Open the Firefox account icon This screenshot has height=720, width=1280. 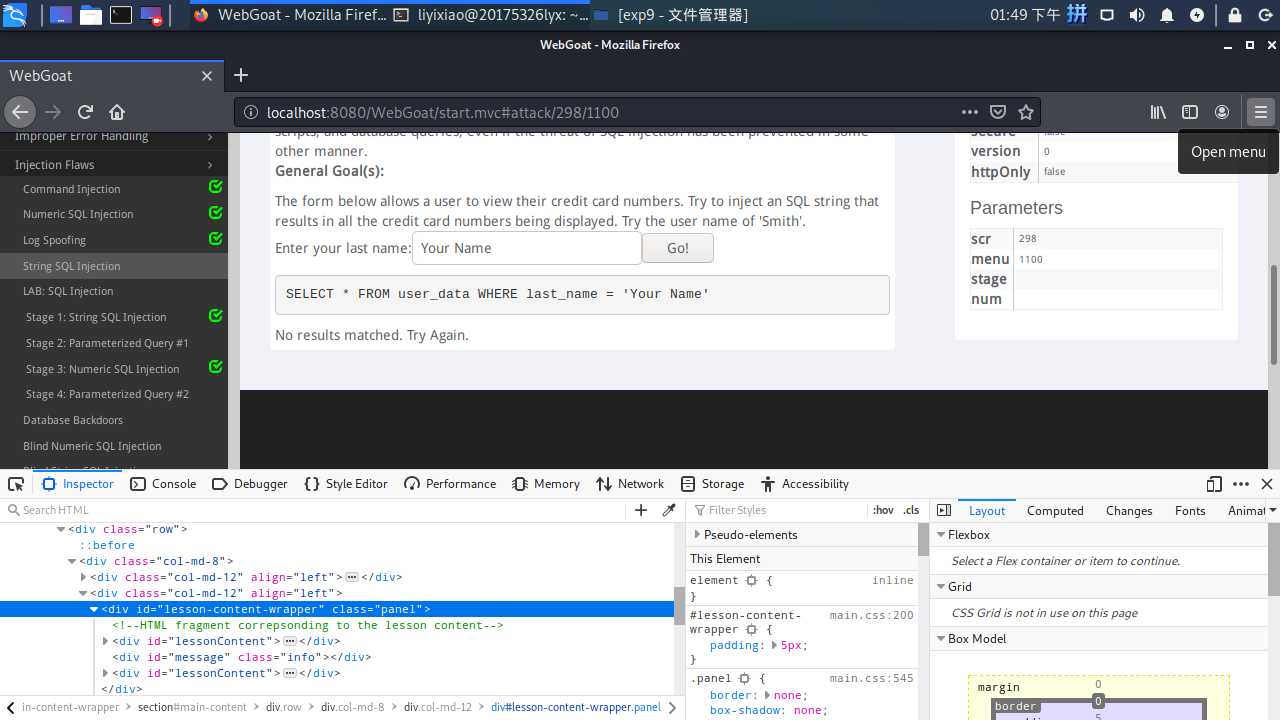click(x=1222, y=112)
